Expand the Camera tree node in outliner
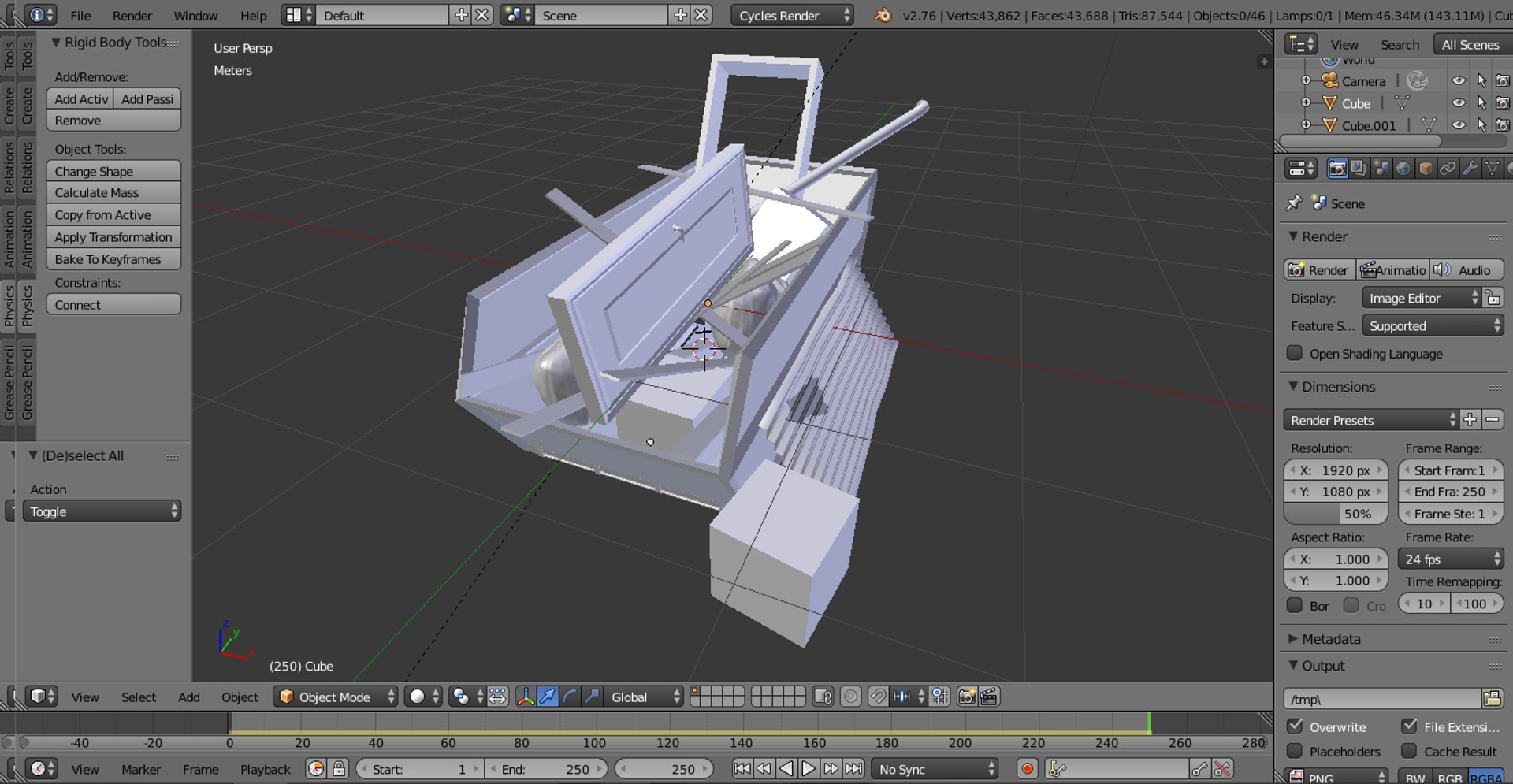The image size is (1513, 784). click(x=1306, y=81)
